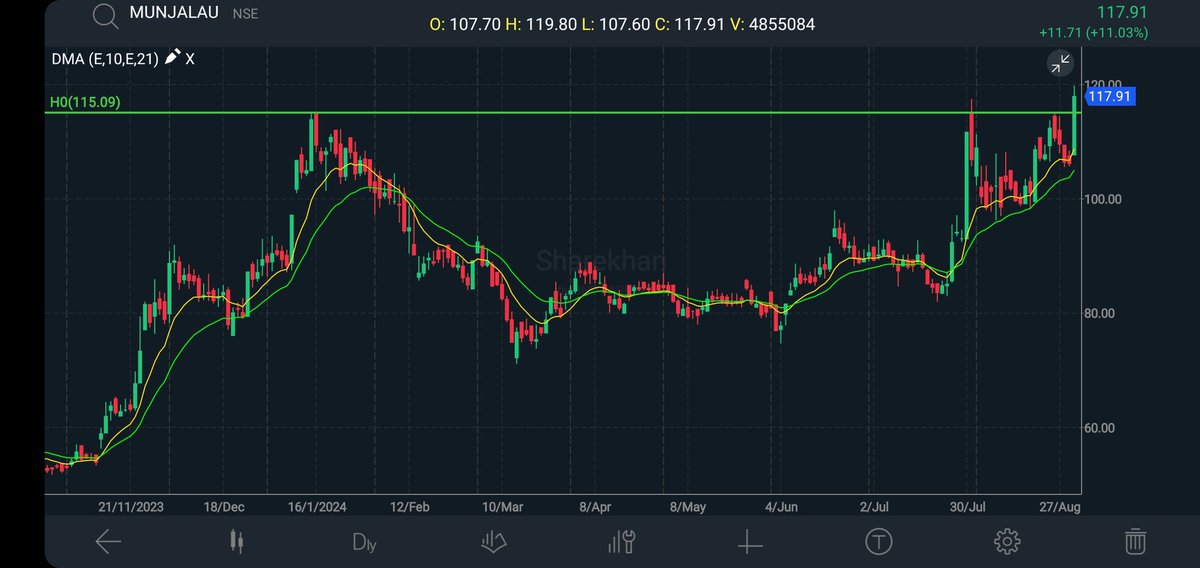
Task: Click the 21/11/2023 date axis label
Action: pos(133,507)
